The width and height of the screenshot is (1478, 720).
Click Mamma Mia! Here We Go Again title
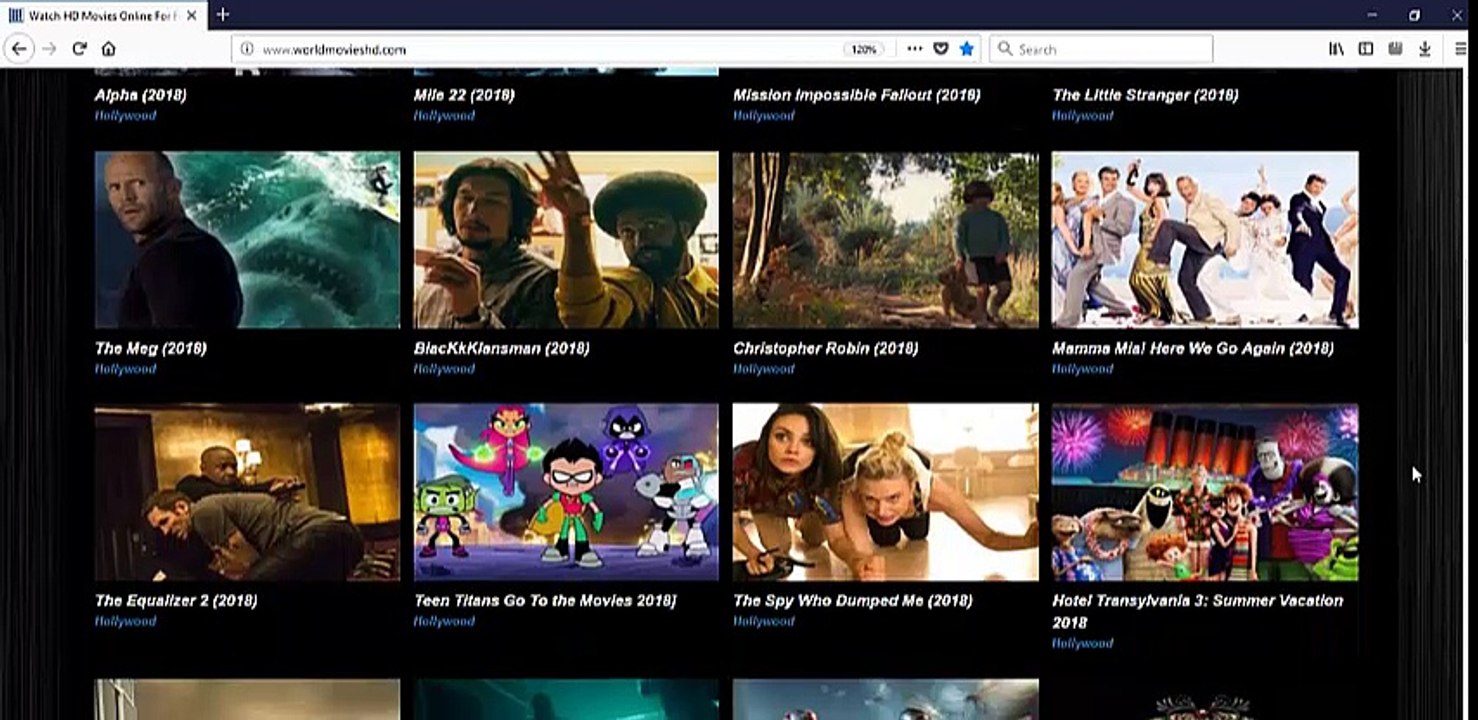pos(1193,348)
